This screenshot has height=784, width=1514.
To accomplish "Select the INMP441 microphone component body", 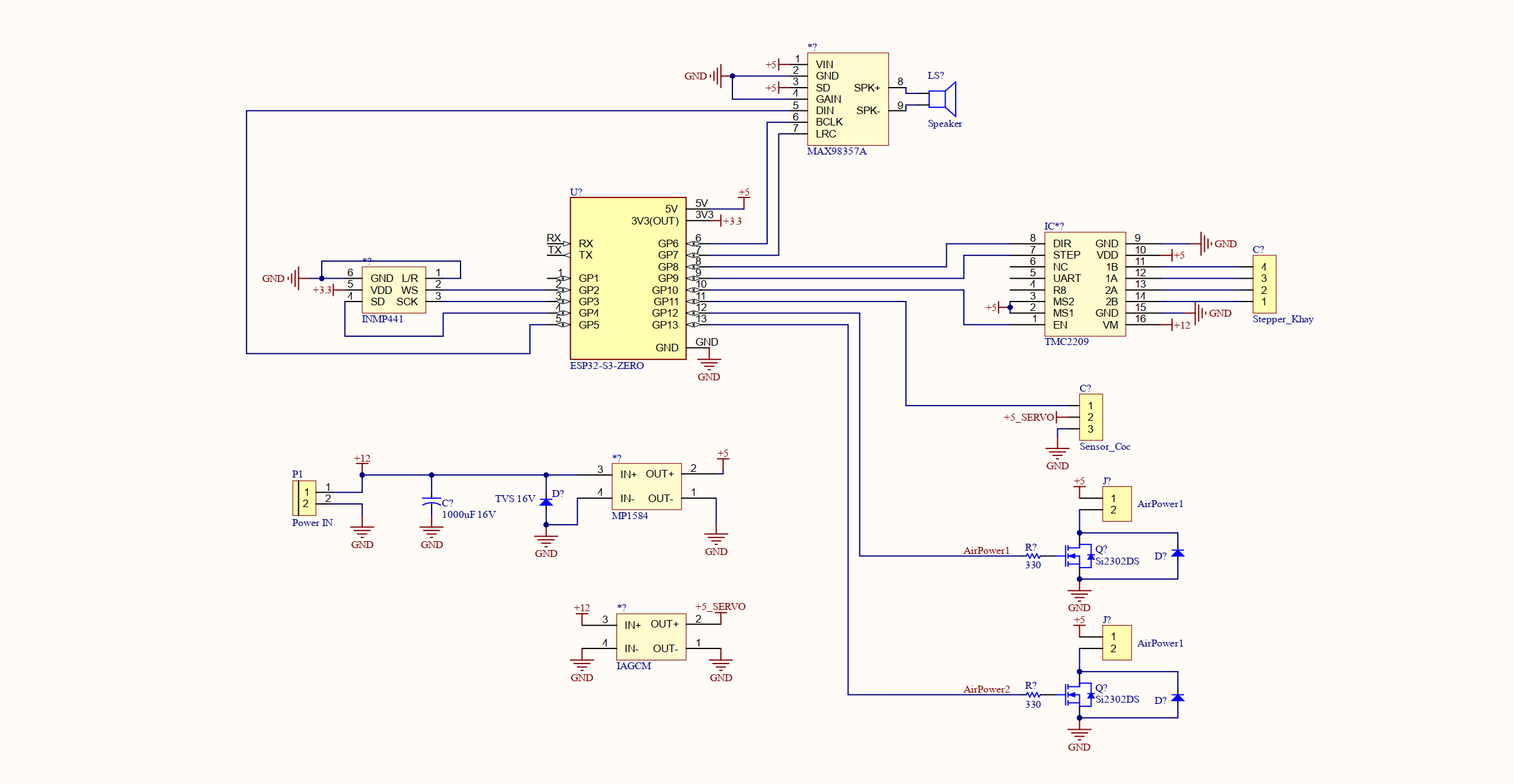I will click(394, 290).
